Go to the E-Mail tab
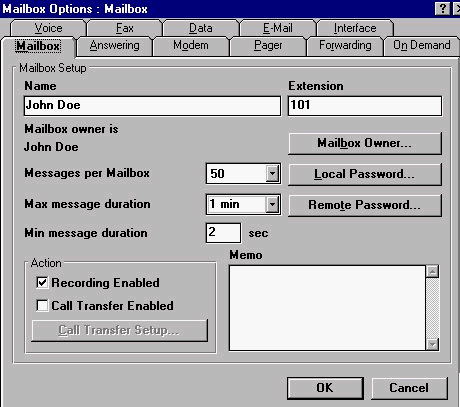This screenshot has width=460, height=407. point(278,28)
